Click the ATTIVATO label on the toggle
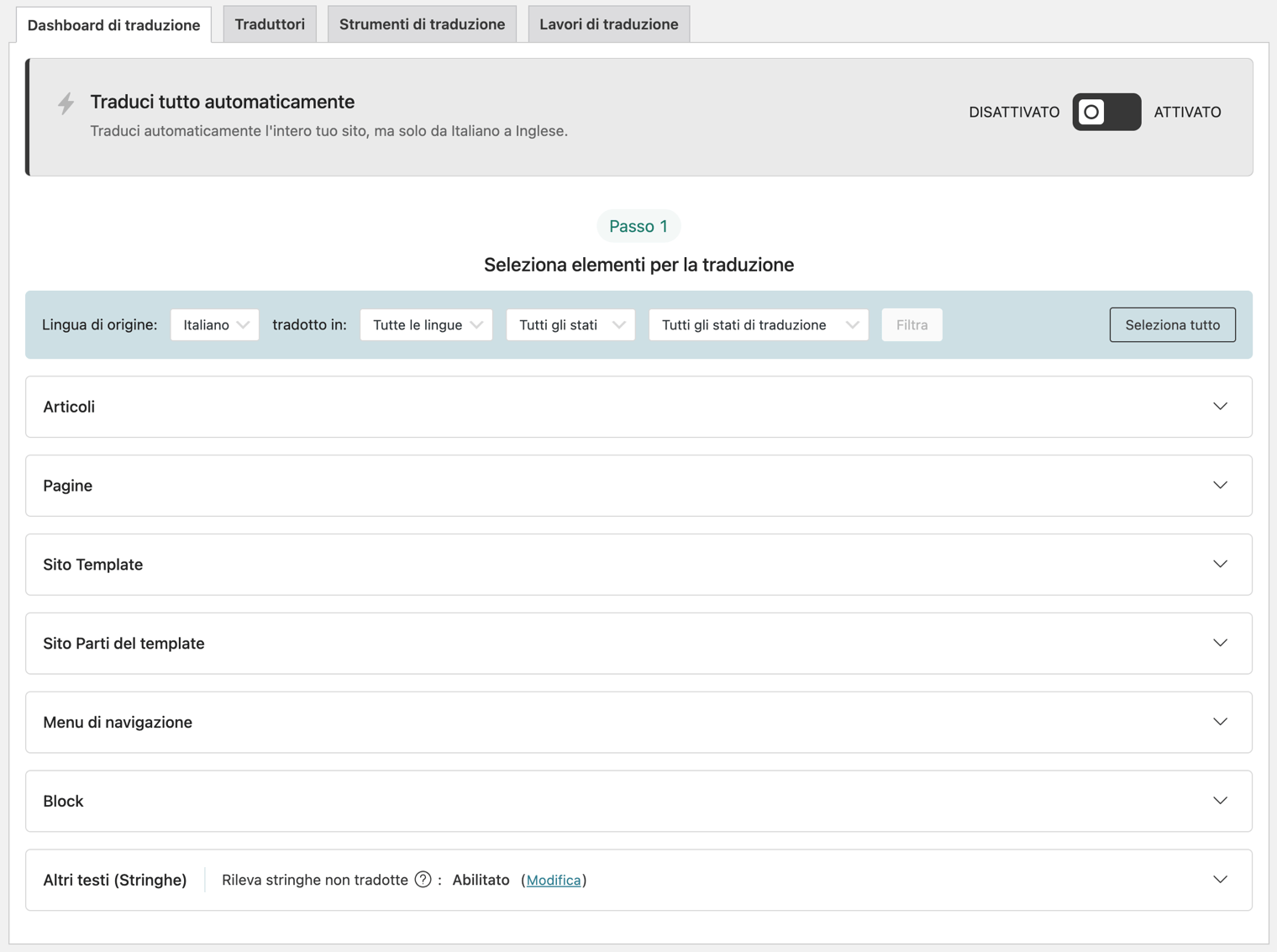This screenshot has width=1277, height=952. pos(1187,112)
